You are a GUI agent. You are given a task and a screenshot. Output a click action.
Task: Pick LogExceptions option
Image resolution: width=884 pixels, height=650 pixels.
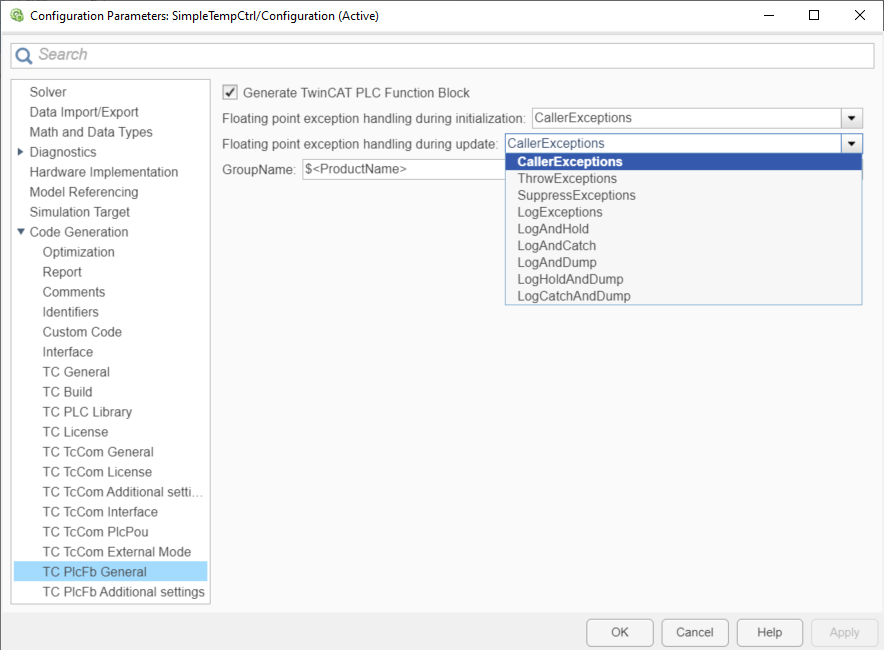683,212
